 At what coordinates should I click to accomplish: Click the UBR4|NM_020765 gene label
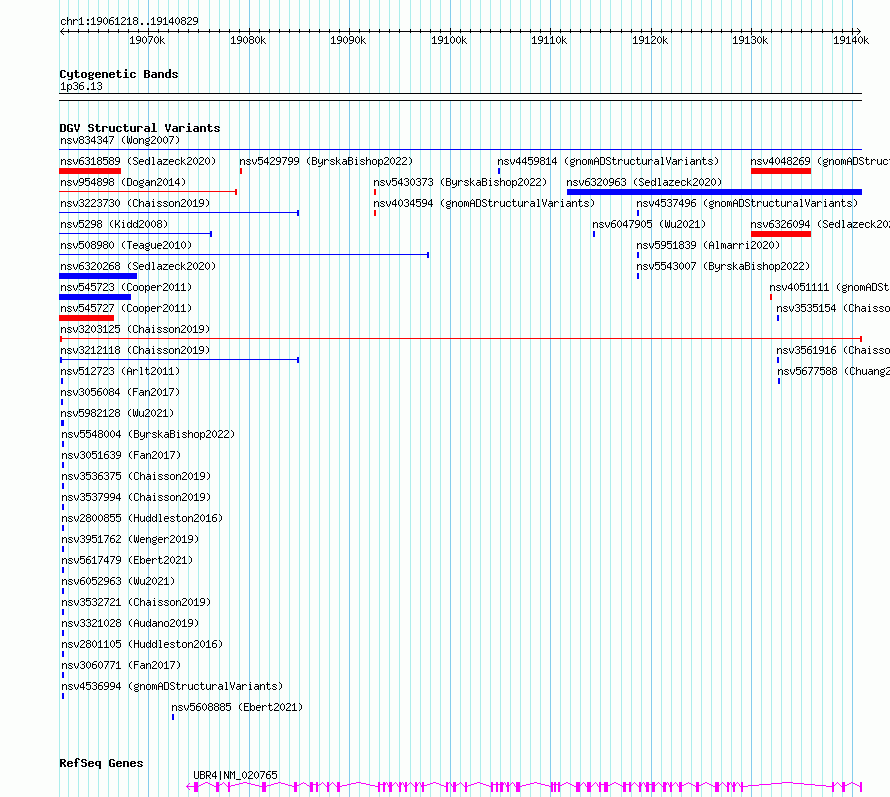236,775
